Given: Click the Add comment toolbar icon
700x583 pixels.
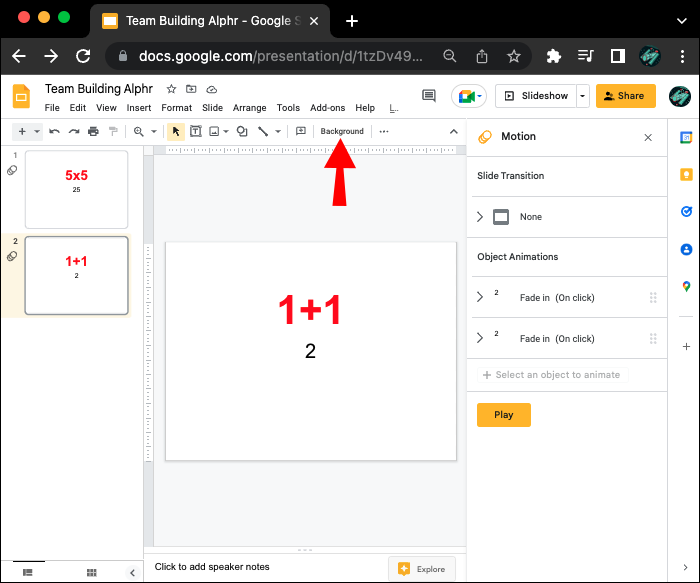Looking at the screenshot, I should (301, 131).
